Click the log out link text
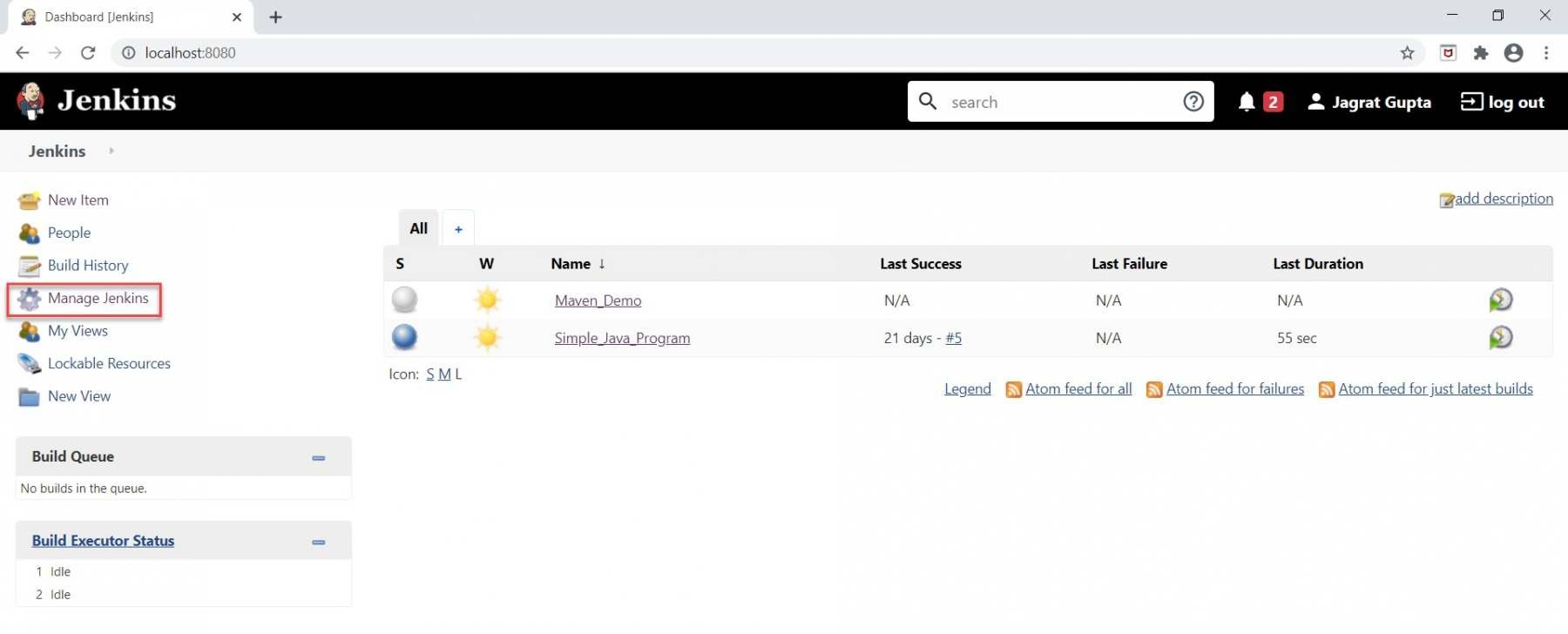 click(1517, 102)
